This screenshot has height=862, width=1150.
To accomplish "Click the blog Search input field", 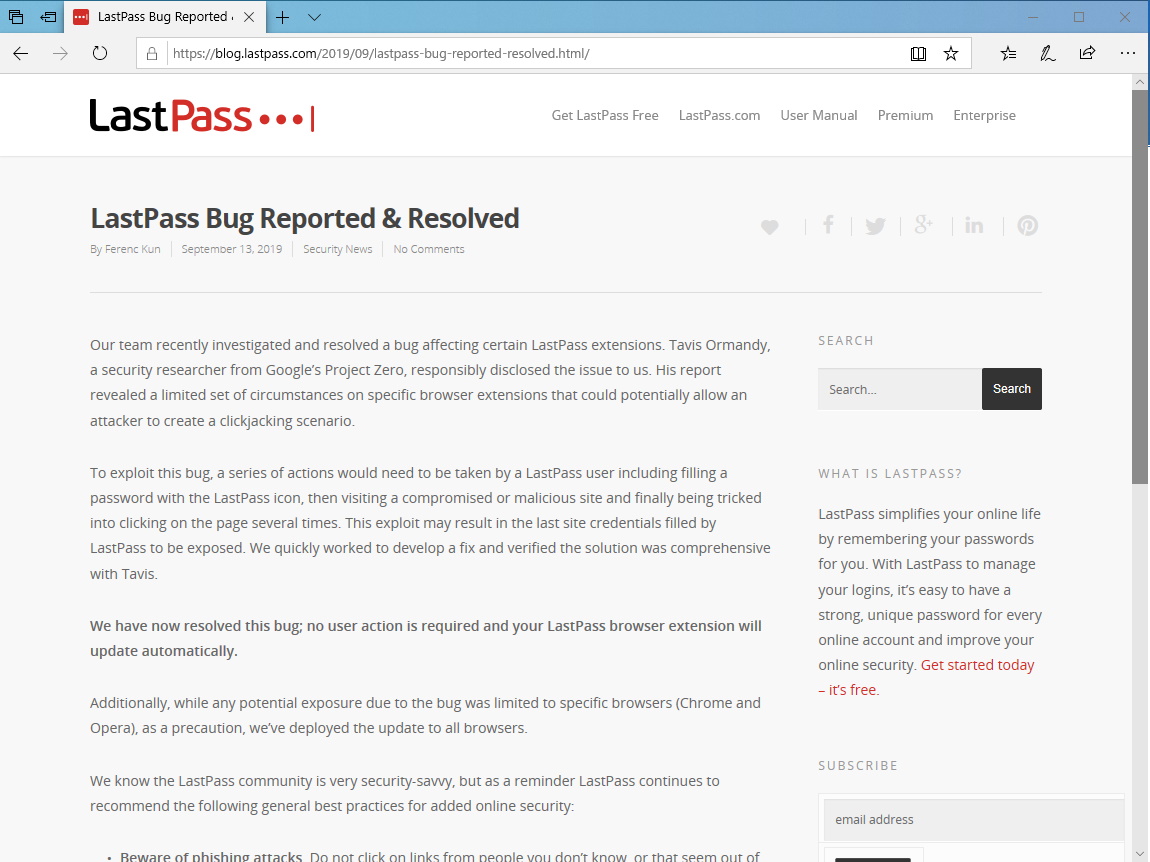I will point(900,389).
